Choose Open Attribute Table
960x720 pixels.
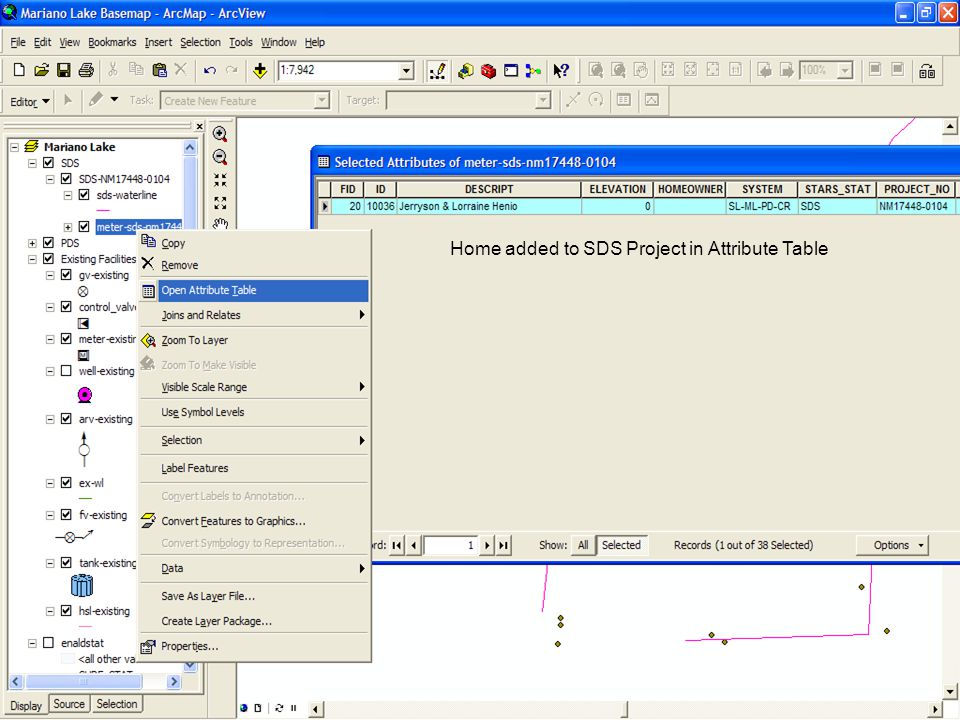click(x=254, y=290)
